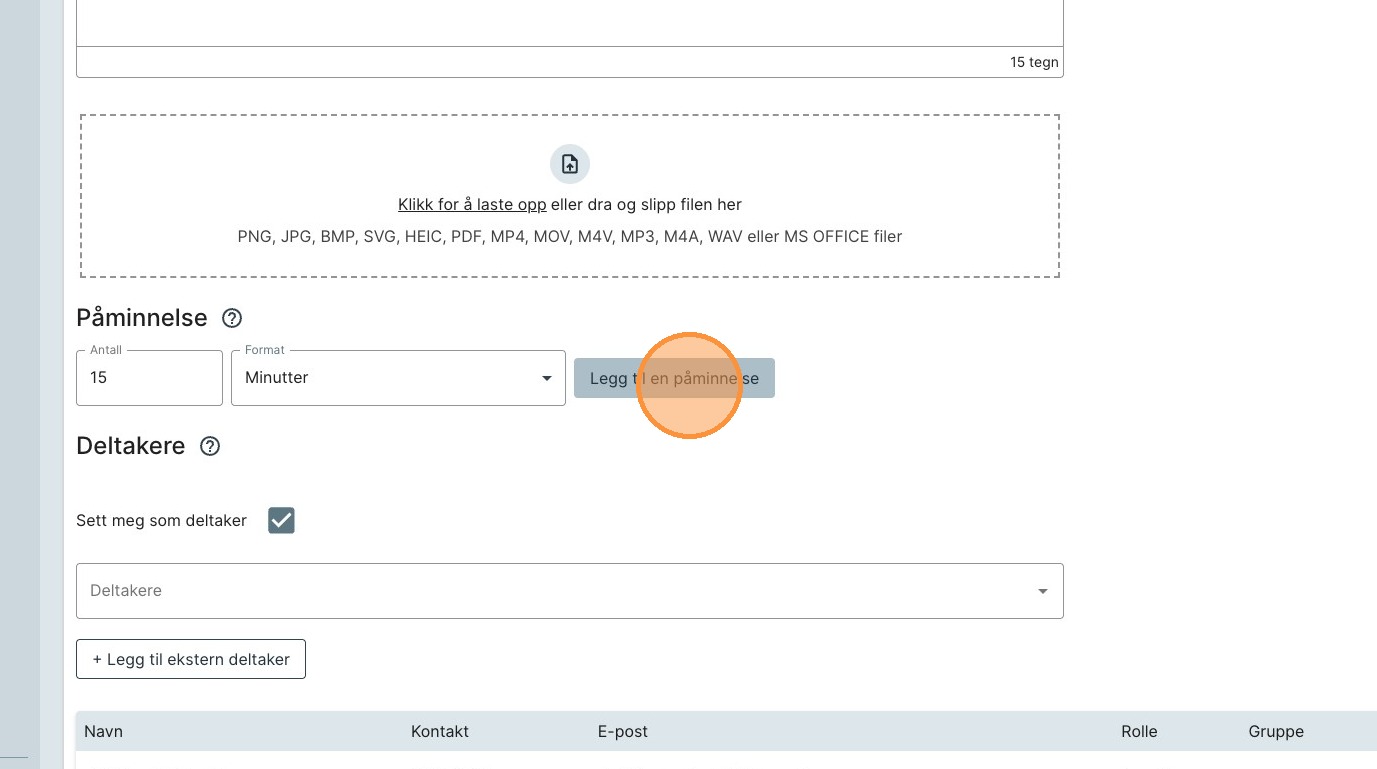The height and width of the screenshot is (769, 1377).
Task: Click the Kontakt column header
Action: 439,731
